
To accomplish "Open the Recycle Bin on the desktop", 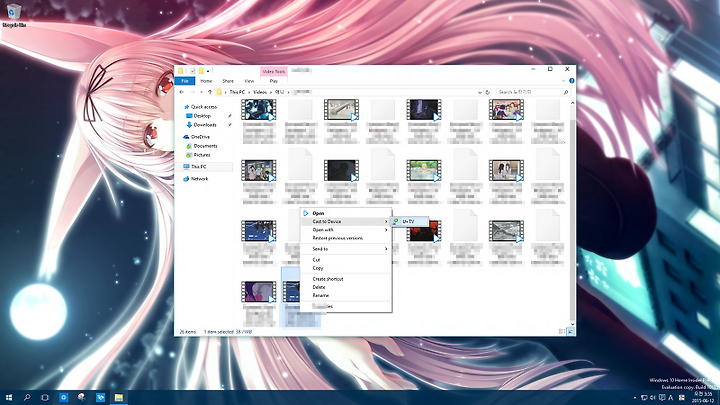I will (x=14, y=15).
